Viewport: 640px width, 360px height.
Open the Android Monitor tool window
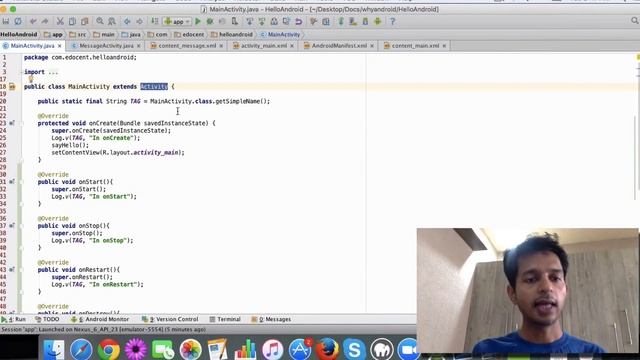100,319
